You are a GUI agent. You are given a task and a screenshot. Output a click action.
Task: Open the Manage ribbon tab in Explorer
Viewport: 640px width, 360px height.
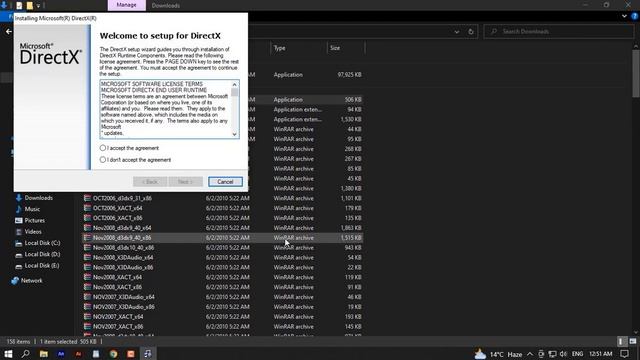click(127, 5)
